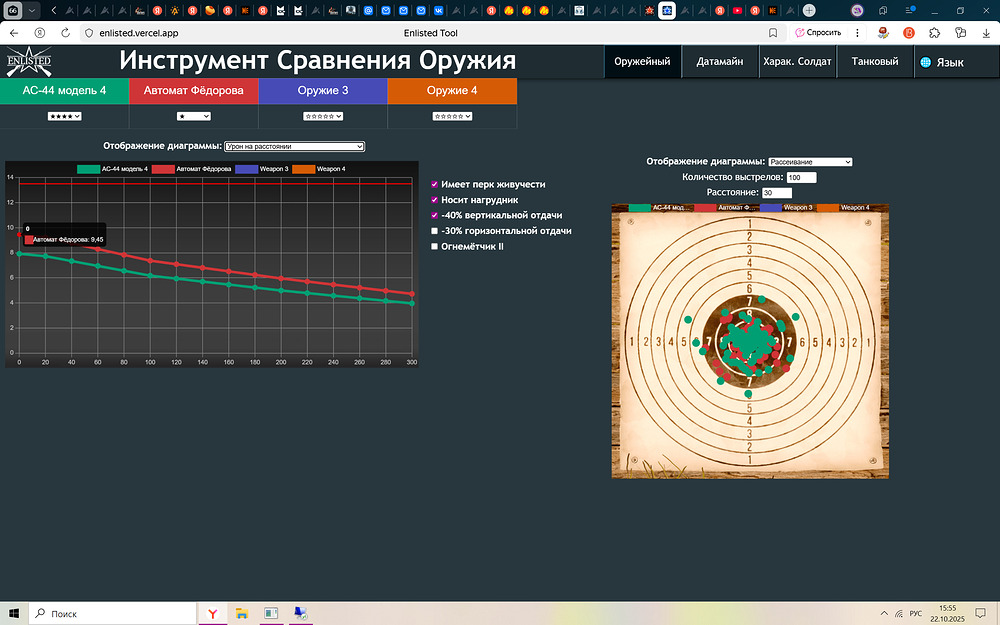Screen dimensions: 1000x625
Task: Open a new browser tab with plus icon
Action: coord(808,10)
